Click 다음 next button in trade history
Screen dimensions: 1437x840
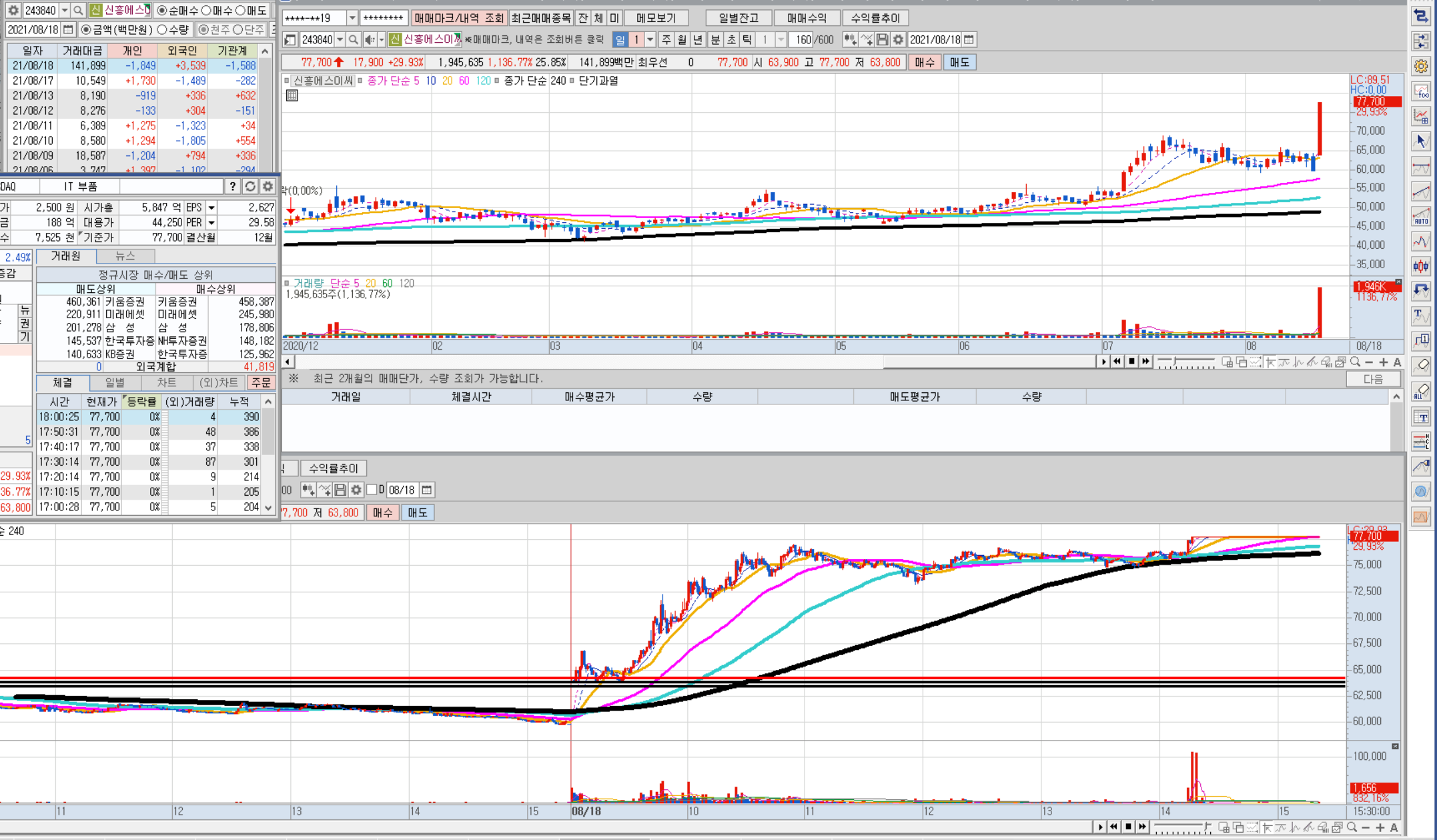tap(1373, 379)
